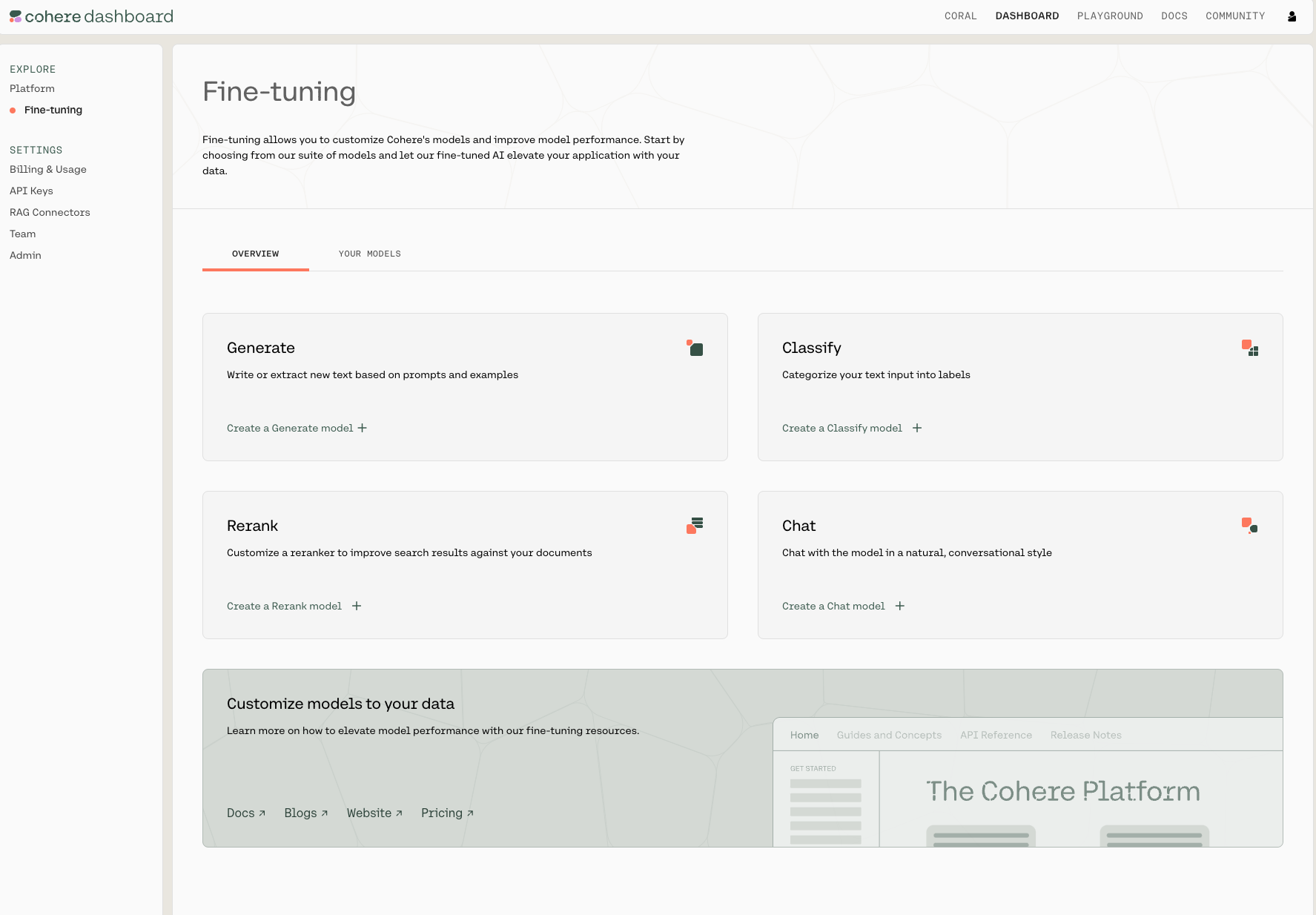Click the EXPLORE section label in sidebar
Viewport: 1316px width, 915px height.
tap(33, 69)
